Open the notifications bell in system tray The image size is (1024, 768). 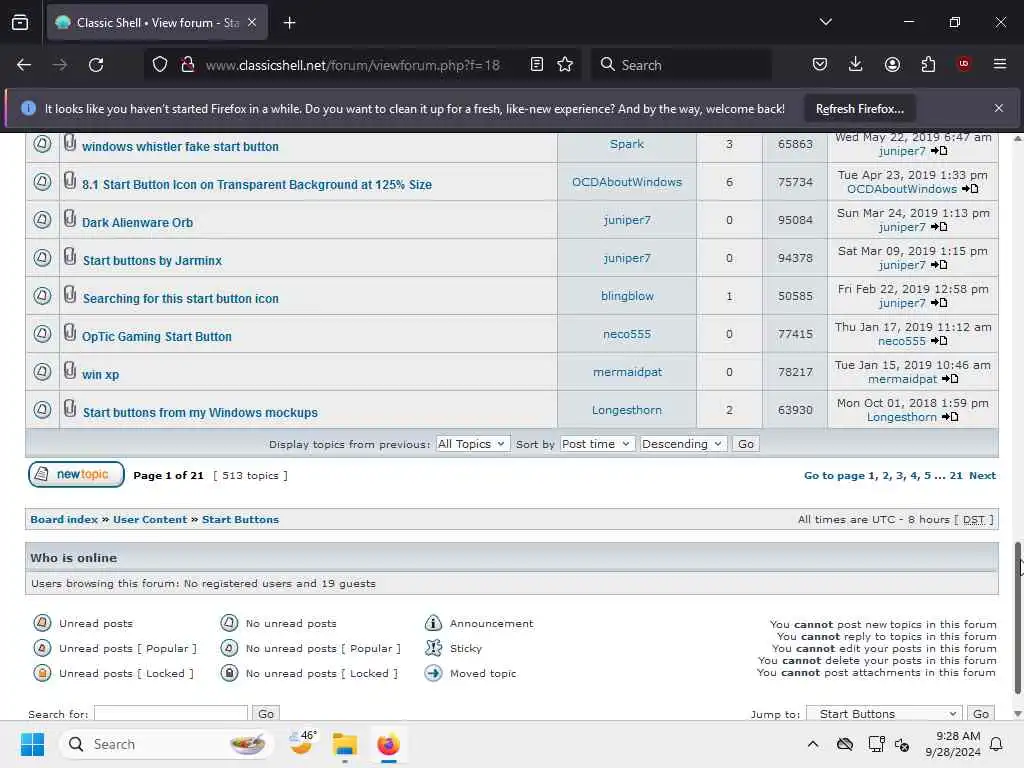[996, 744]
